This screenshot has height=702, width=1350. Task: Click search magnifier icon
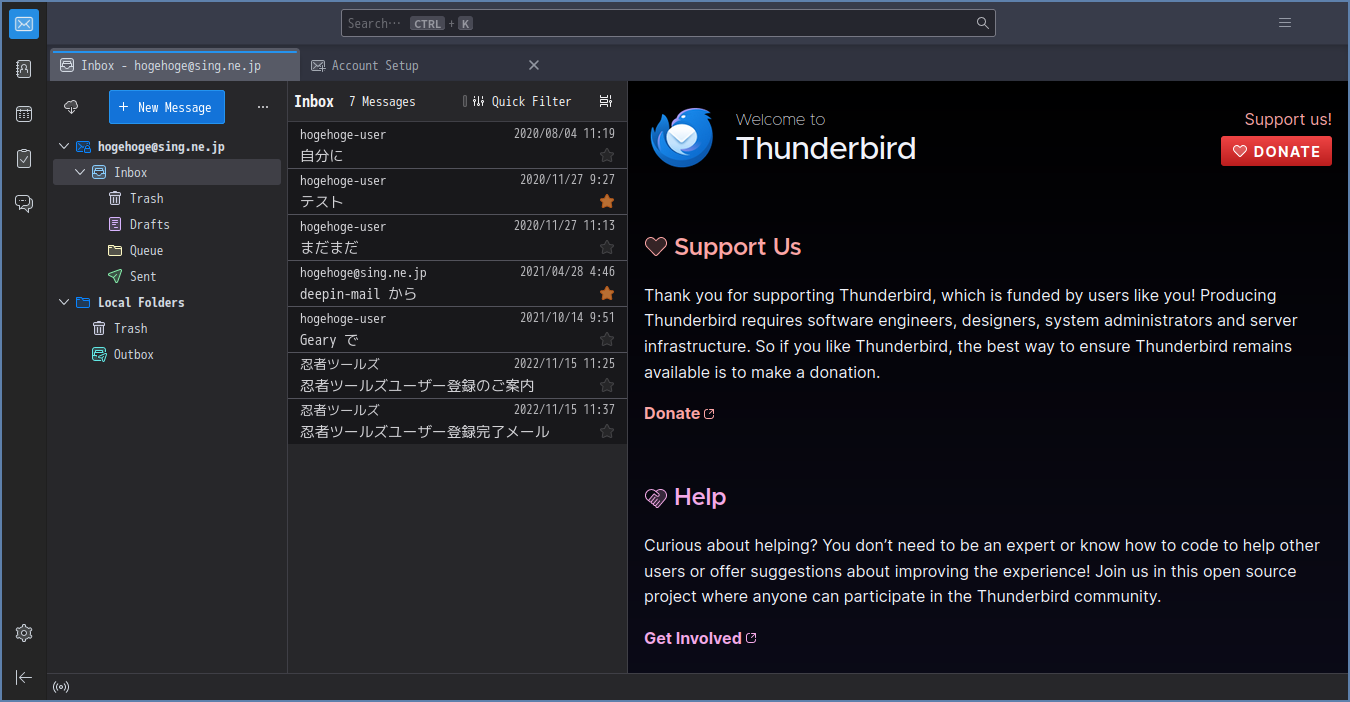(x=983, y=23)
